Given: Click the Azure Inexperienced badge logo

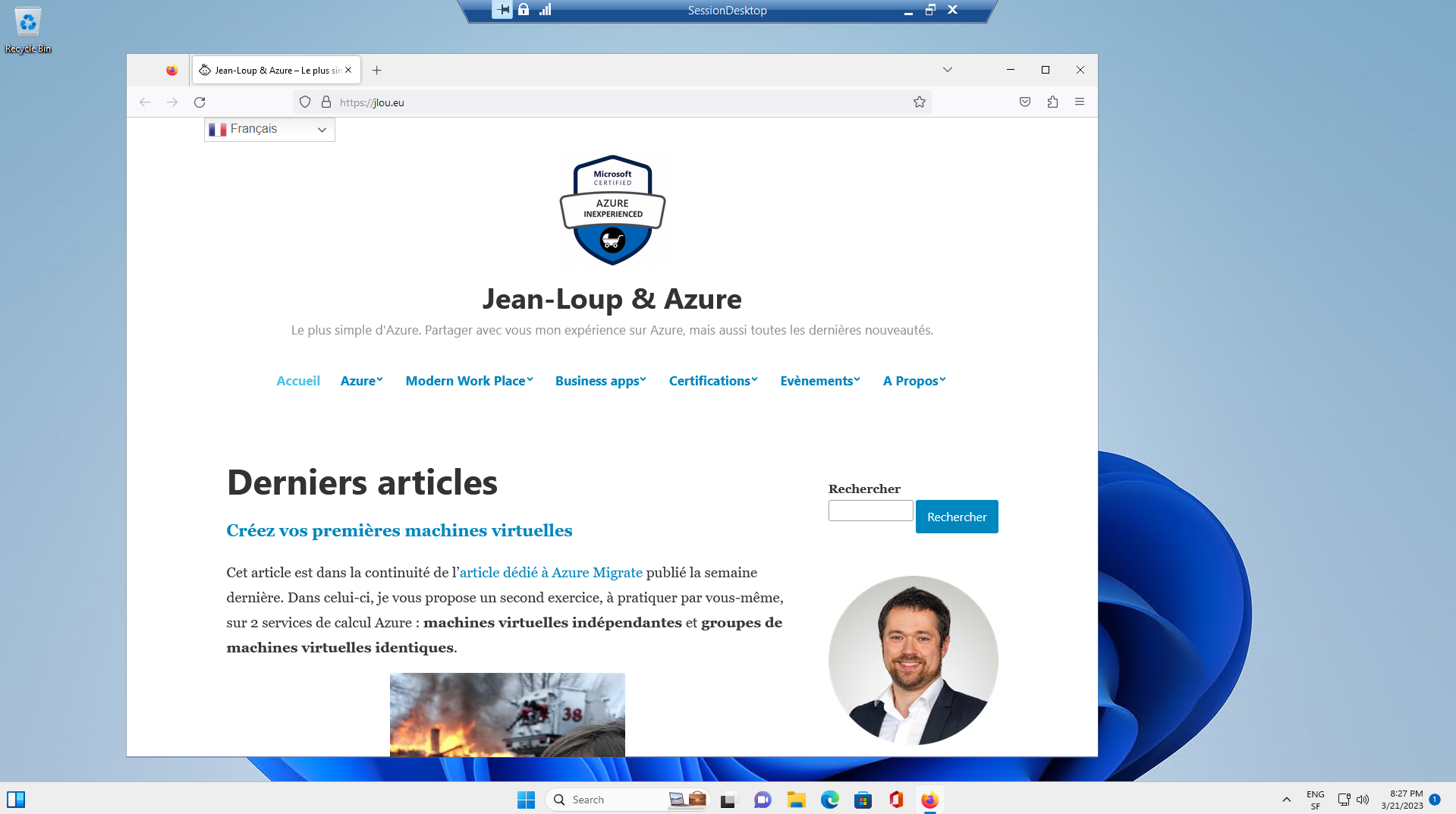Looking at the screenshot, I should 612,210.
